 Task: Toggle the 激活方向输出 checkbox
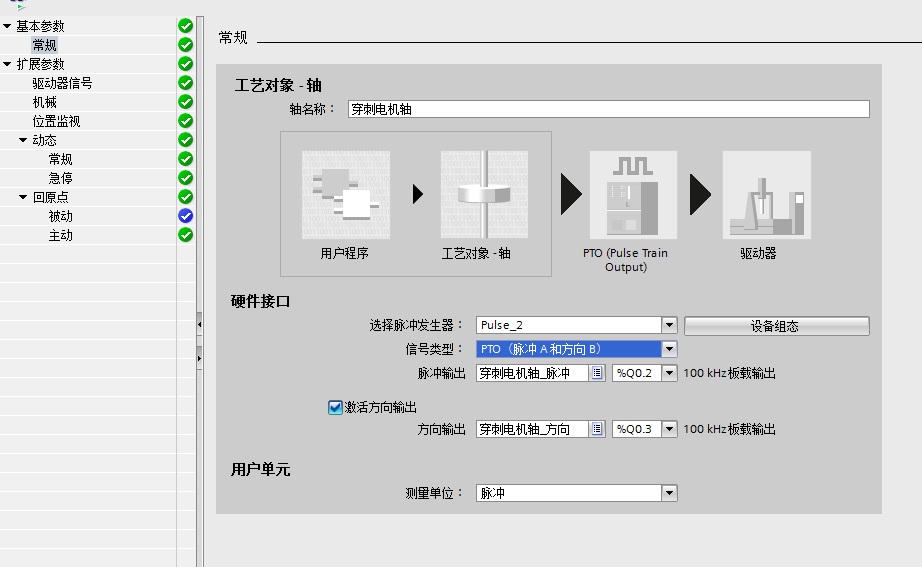pyautogui.click(x=335, y=407)
